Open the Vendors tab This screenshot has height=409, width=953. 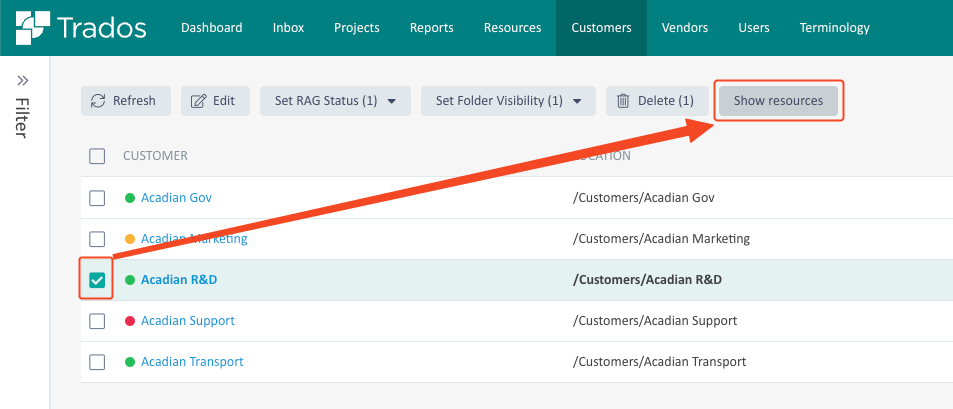coord(685,28)
